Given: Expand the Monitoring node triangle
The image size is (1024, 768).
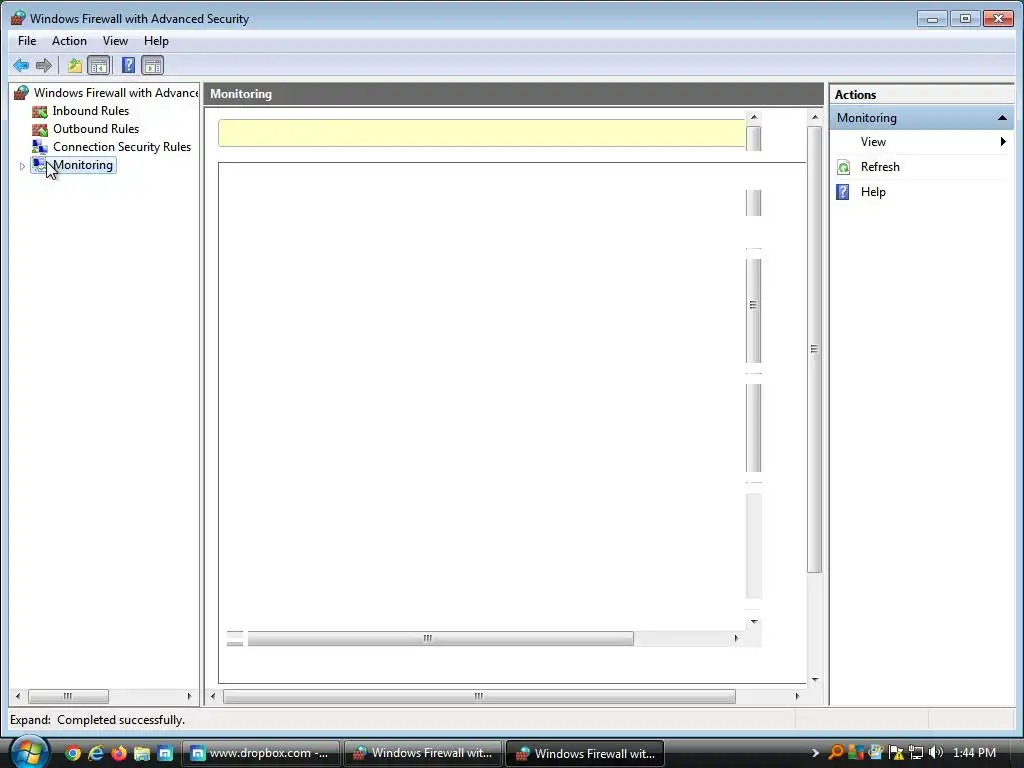Looking at the screenshot, I should tap(22, 166).
